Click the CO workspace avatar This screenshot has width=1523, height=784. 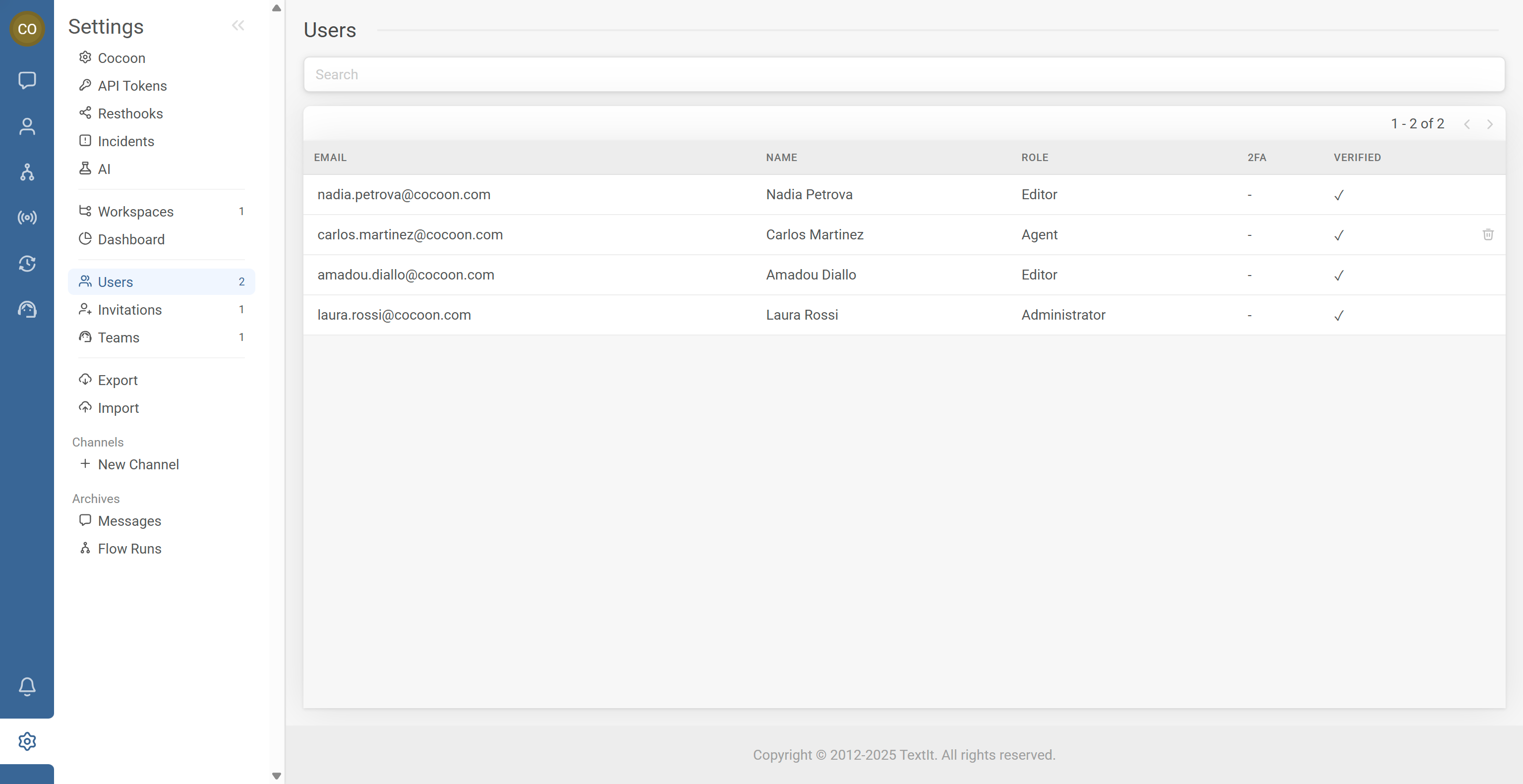coord(27,28)
